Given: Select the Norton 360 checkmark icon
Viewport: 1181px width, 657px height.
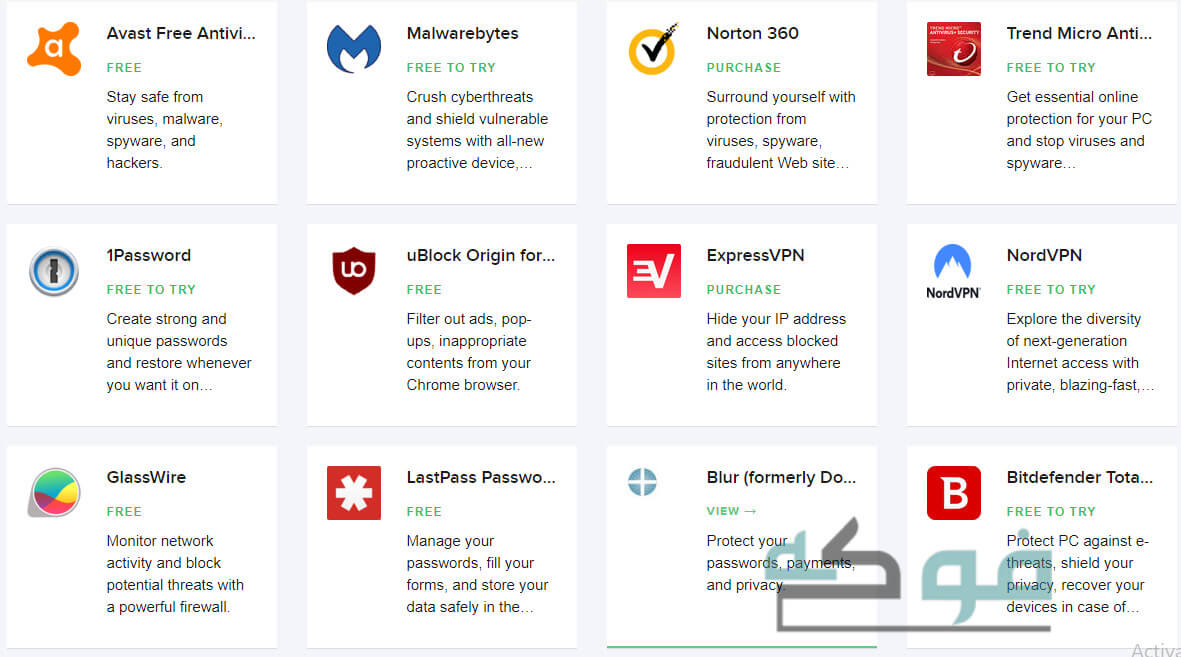Looking at the screenshot, I should click(653, 49).
